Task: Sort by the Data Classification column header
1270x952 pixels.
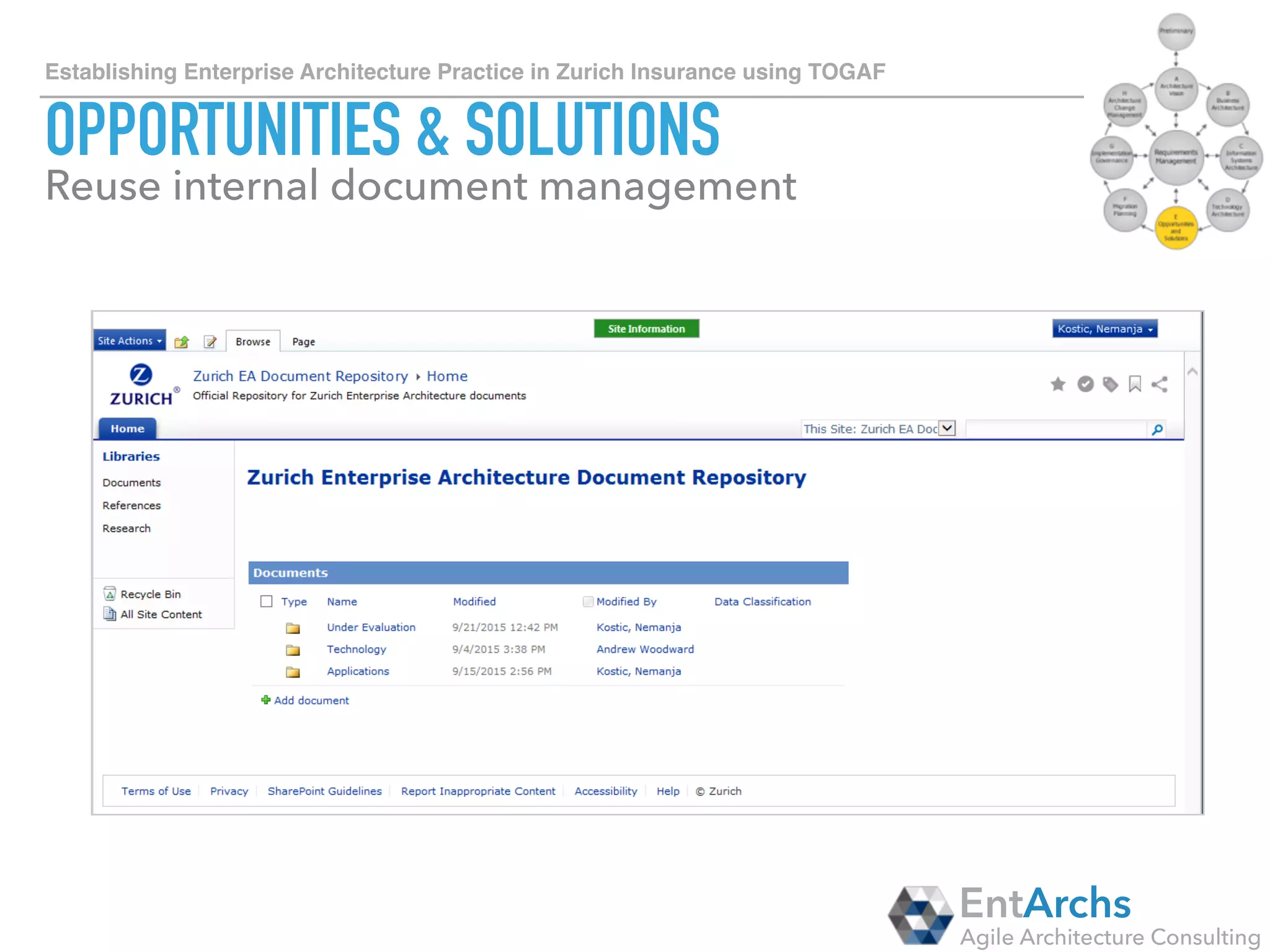Action: pyautogui.click(x=763, y=602)
